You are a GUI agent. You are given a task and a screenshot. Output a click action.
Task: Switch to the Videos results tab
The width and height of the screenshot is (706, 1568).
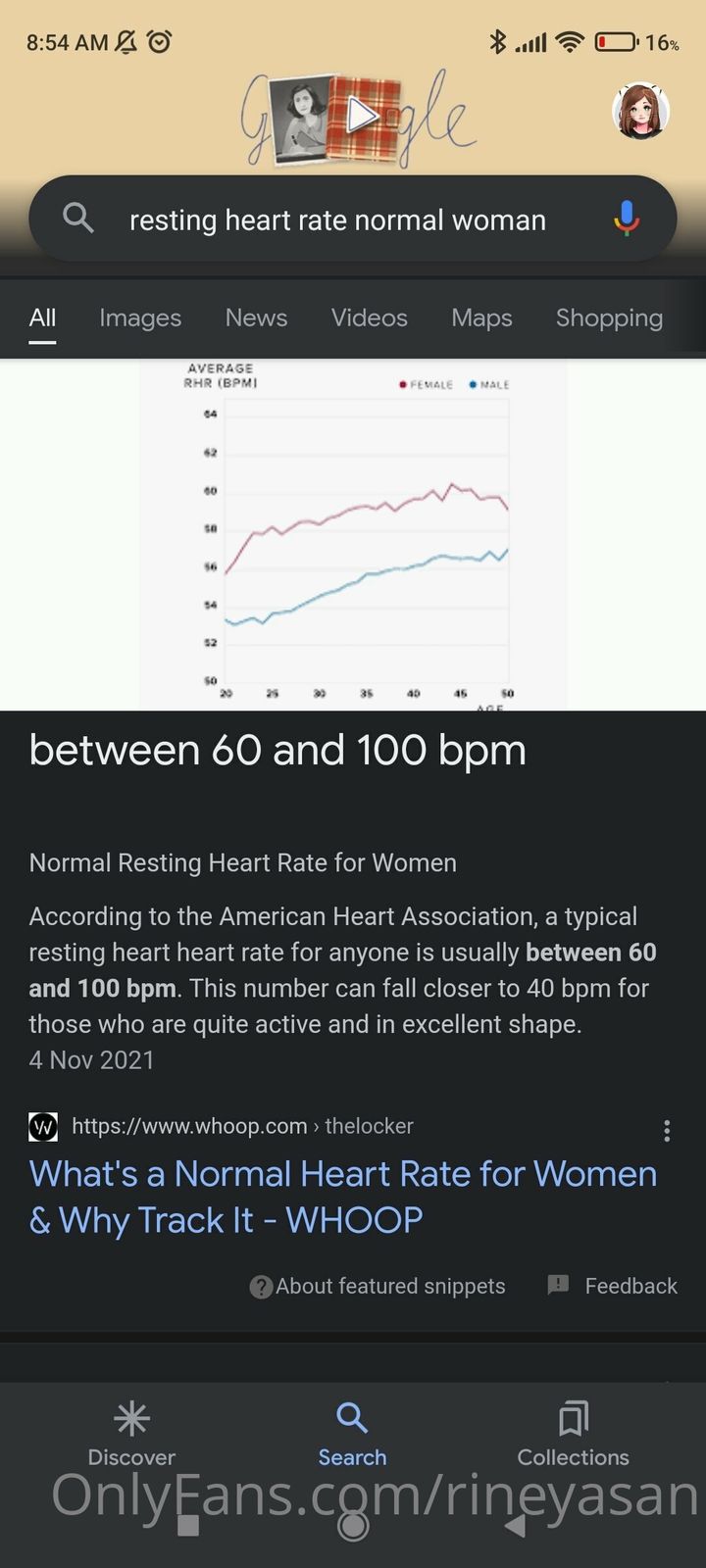369,318
